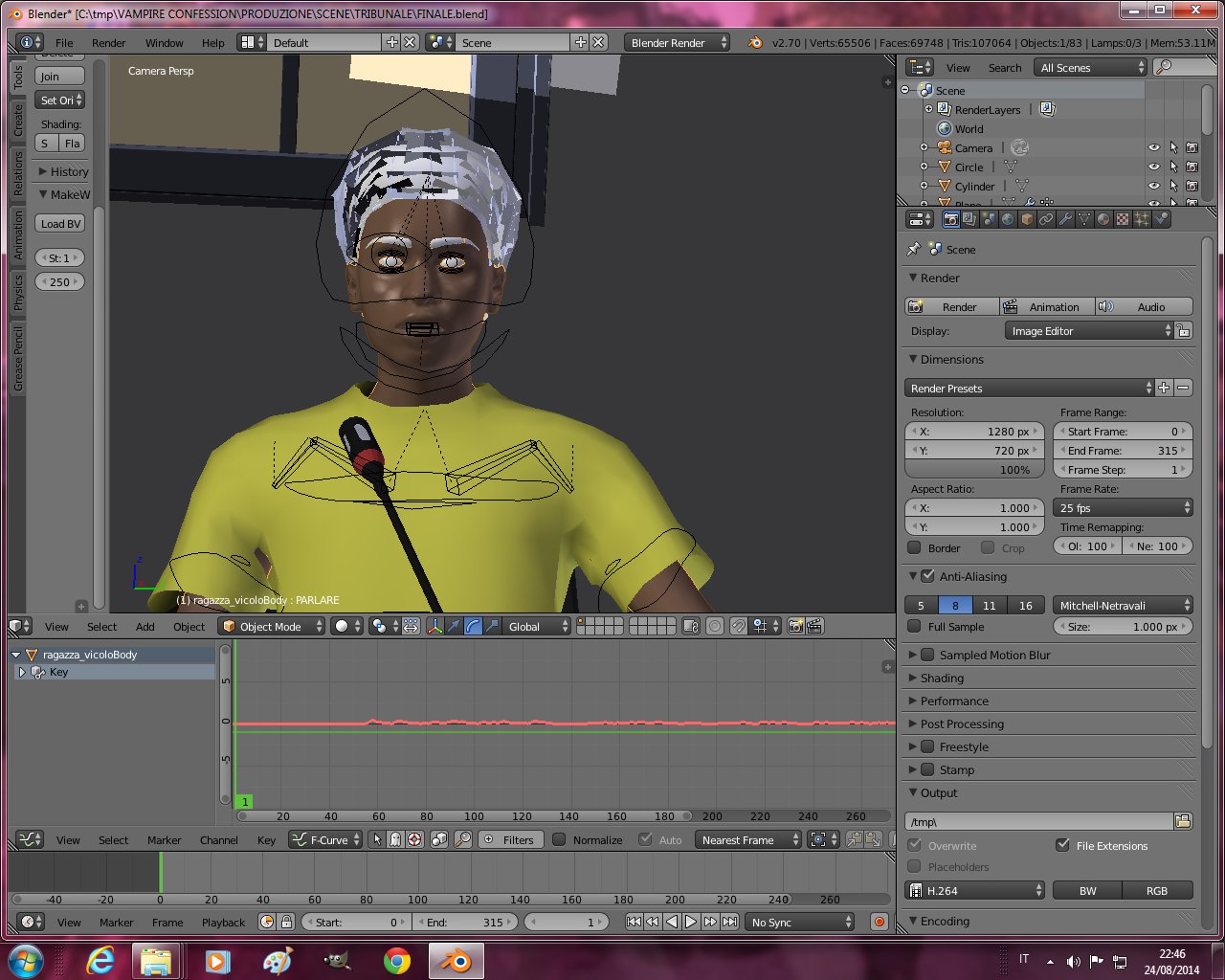Enable the Stamp checkbox
Screen dimensions: 1225x980
[927, 769]
